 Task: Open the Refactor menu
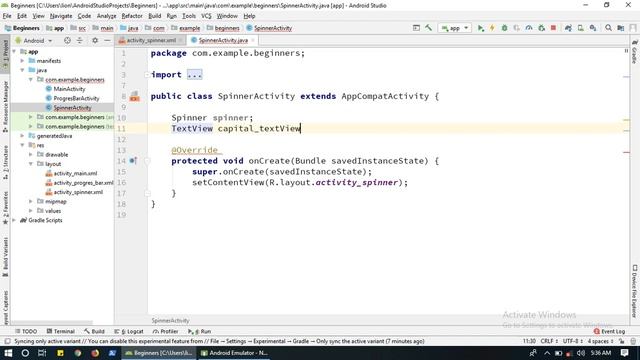click(132, 16)
